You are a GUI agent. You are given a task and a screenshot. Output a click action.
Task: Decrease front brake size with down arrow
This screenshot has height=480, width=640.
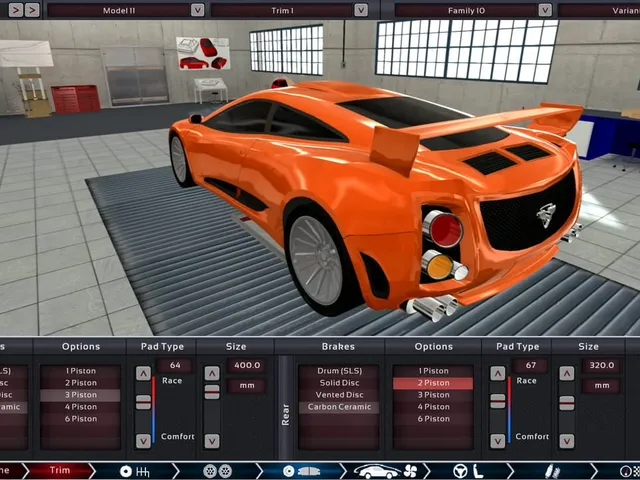point(212,441)
